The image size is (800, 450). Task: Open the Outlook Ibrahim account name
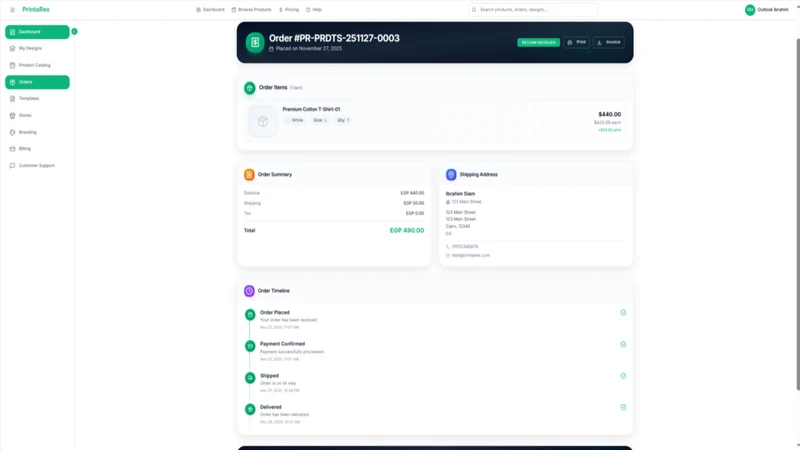[772, 10]
